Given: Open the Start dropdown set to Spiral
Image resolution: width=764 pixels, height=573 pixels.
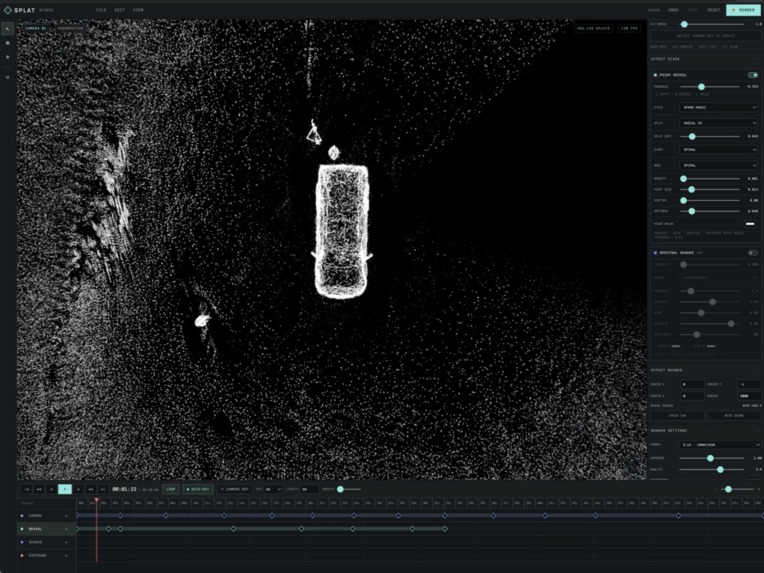Looking at the screenshot, I should click(719, 150).
